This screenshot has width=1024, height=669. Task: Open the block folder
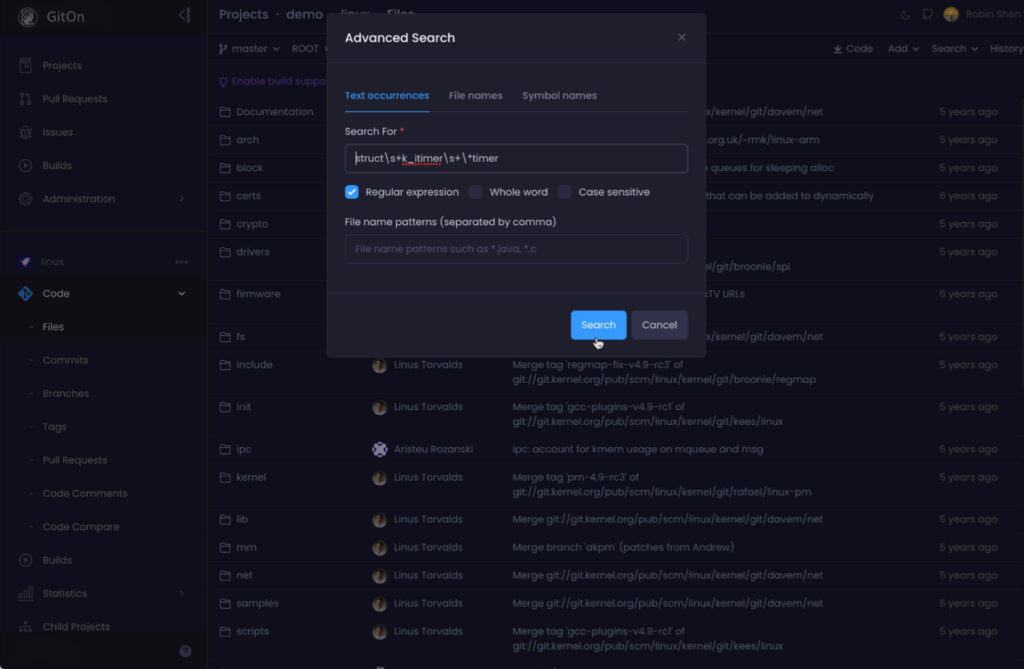249,168
